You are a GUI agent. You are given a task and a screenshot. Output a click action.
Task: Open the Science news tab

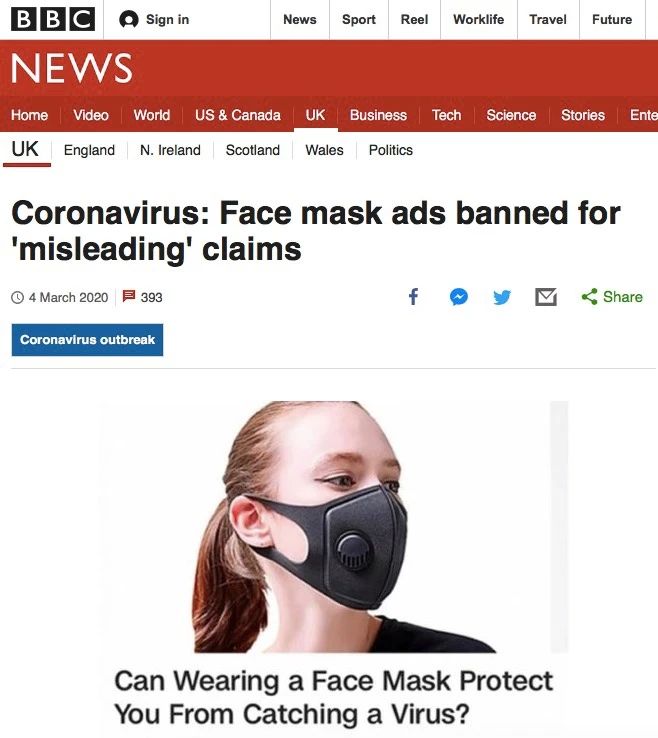511,115
